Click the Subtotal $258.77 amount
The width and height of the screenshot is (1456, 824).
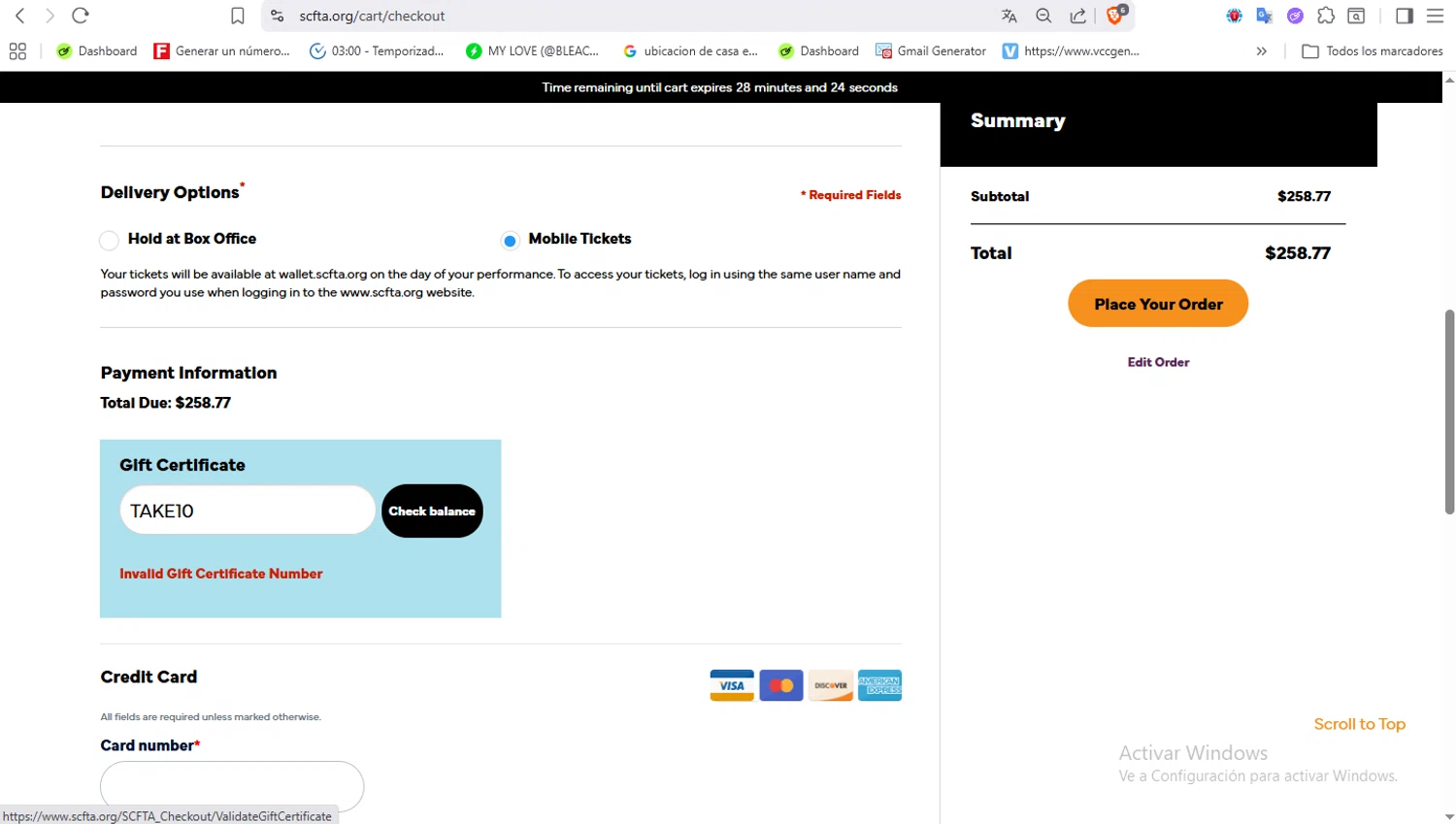tap(1304, 196)
